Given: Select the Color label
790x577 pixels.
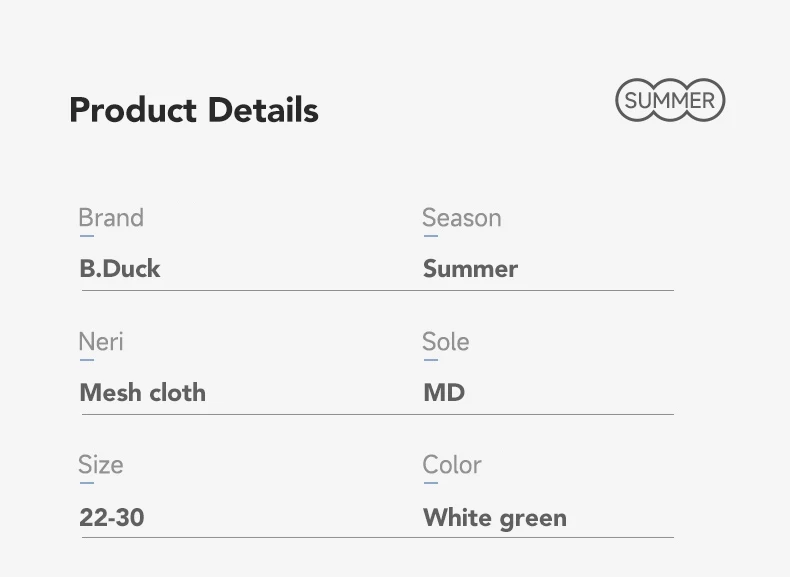Looking at the screenshot, I should (452, 465).
